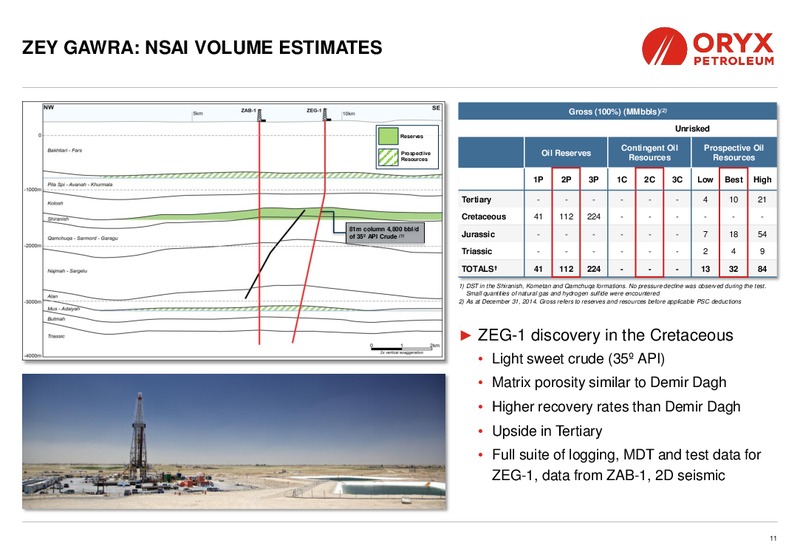Viewport: 800px width, 554px height.
Task: Click the Bakhtiari - Fars formation label
Action: [x=64, y=150]
